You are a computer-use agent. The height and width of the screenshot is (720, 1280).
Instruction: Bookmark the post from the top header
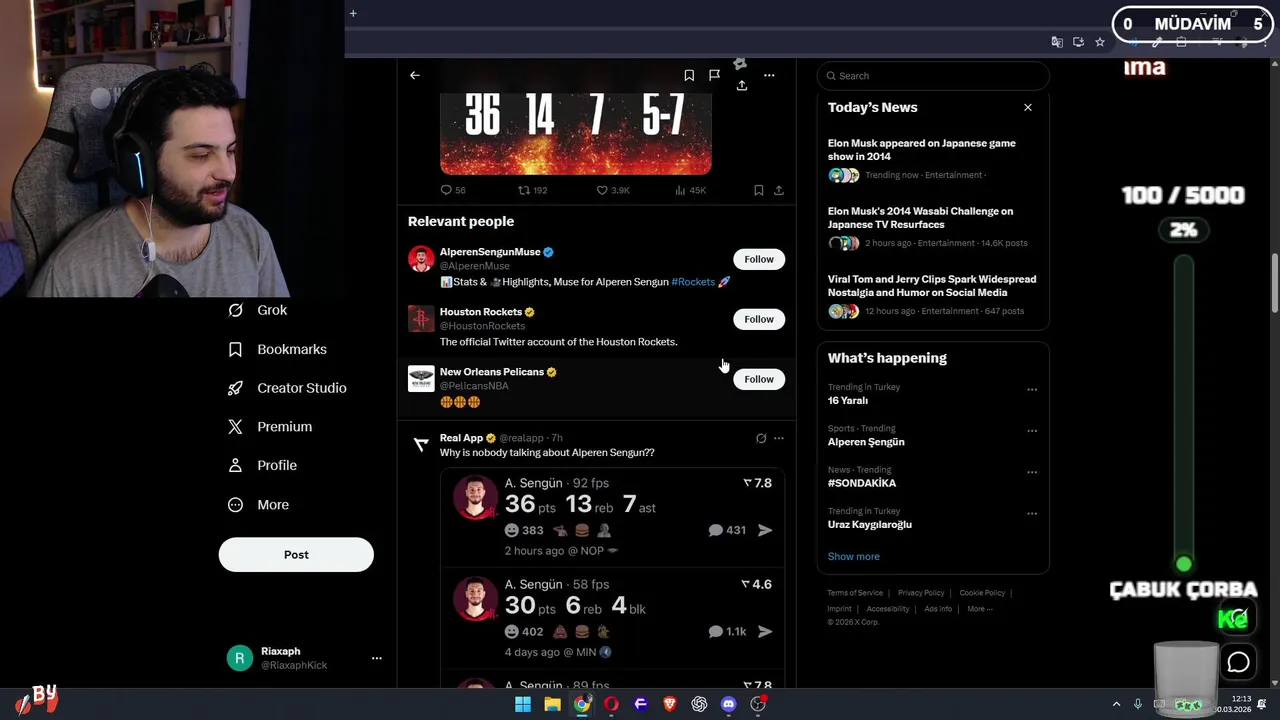point(689,75)
